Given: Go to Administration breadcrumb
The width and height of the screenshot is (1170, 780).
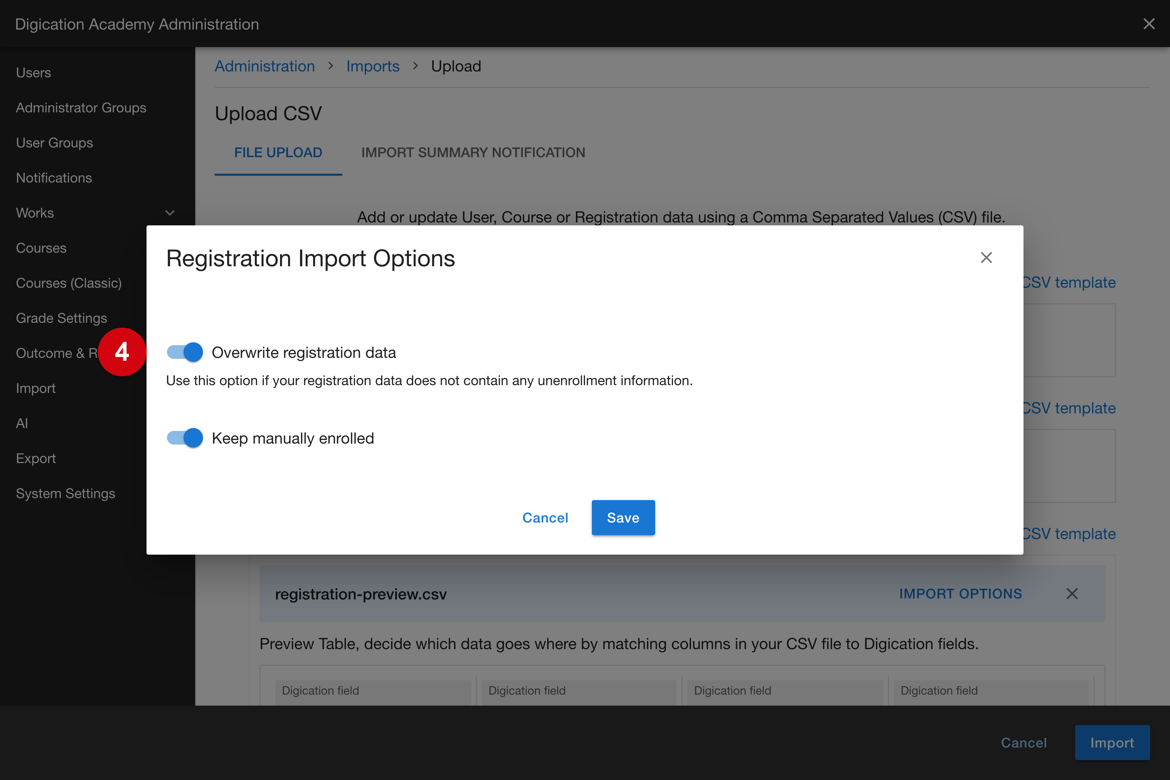Looking at the screenshot, I should 265,66.
